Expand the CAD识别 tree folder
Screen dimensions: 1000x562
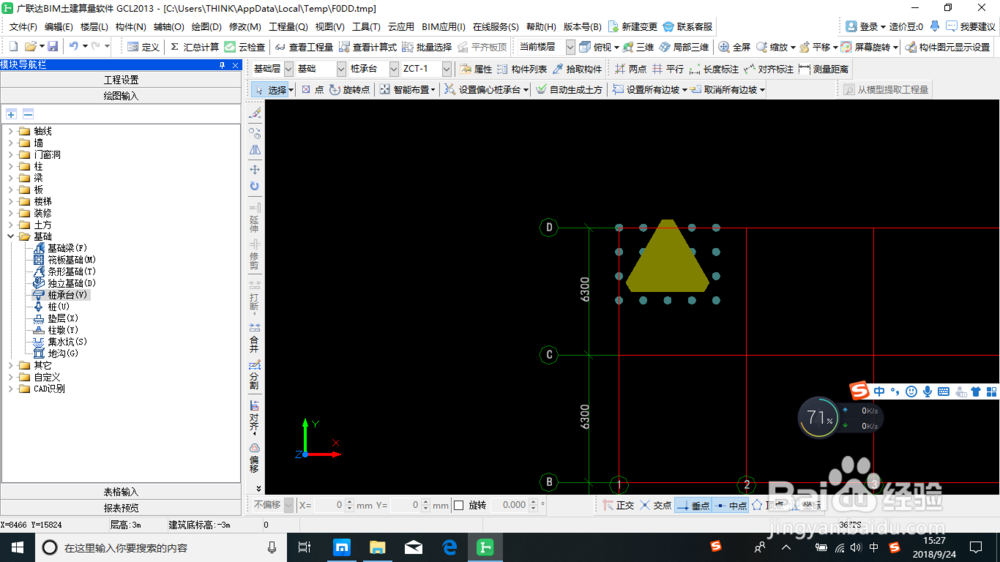(x=10, y=388)
